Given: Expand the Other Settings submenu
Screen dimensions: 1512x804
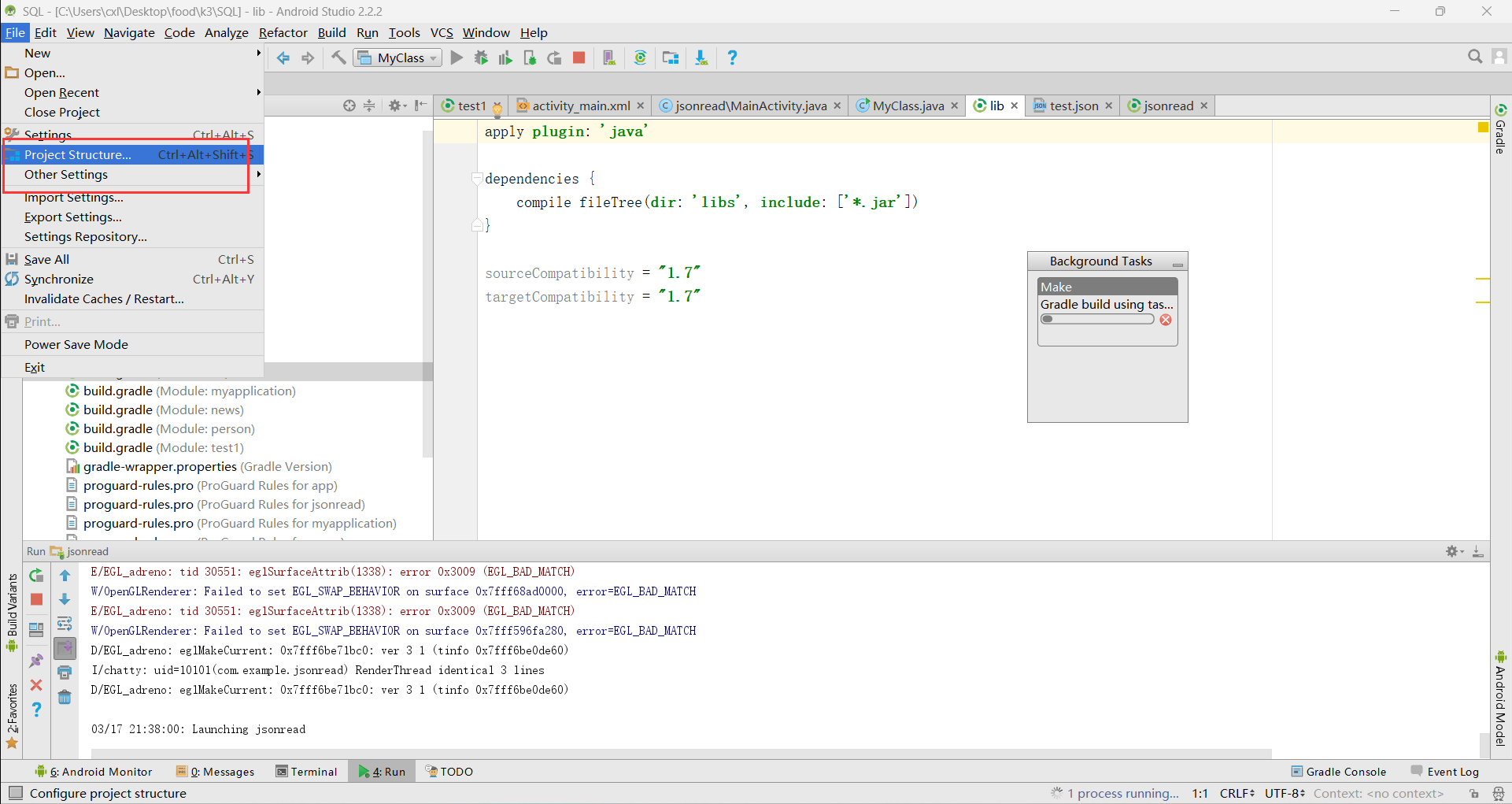Looking at the screenshot, I should point(132,174).
